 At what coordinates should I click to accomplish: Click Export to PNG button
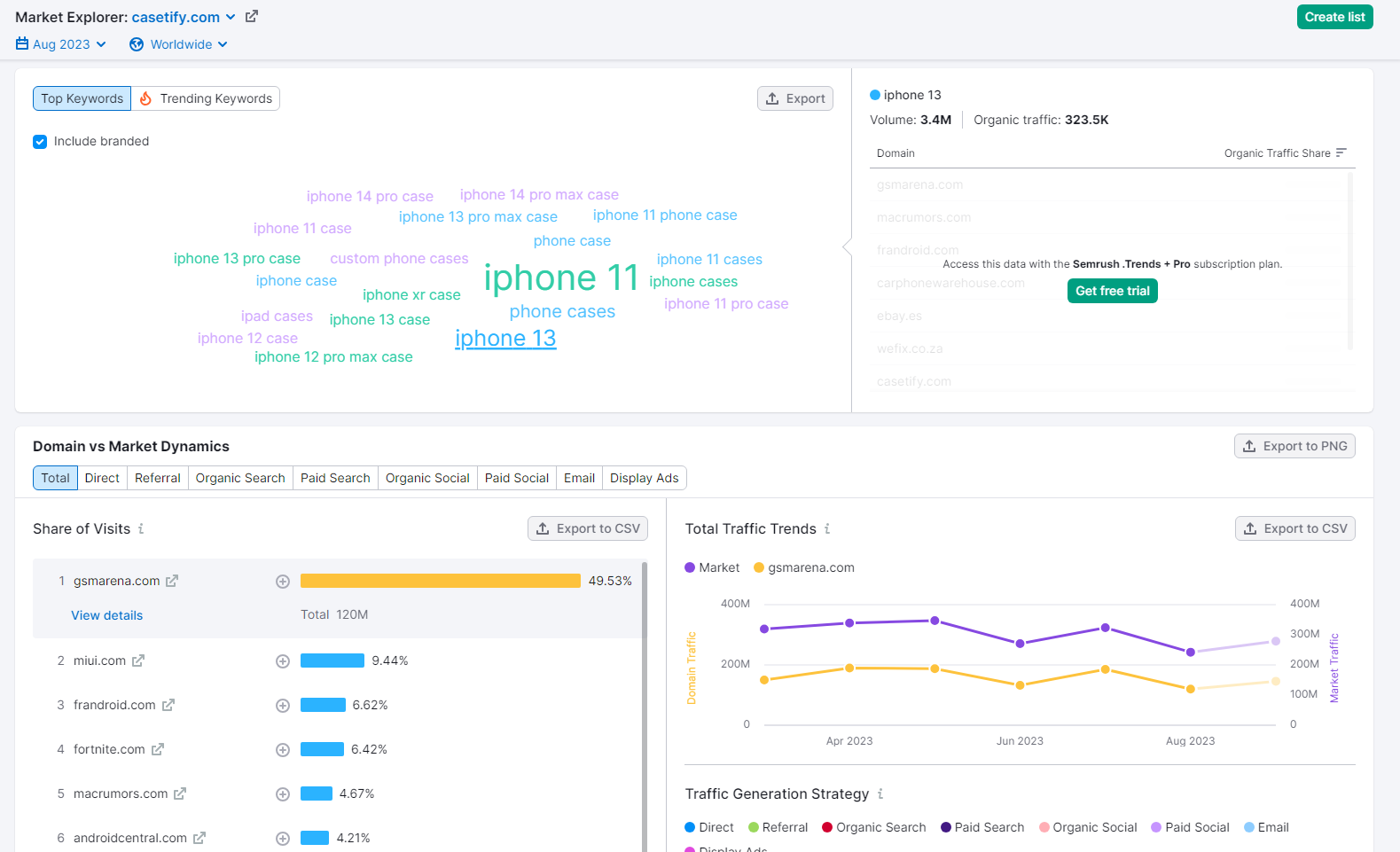tap(1294, 446)
